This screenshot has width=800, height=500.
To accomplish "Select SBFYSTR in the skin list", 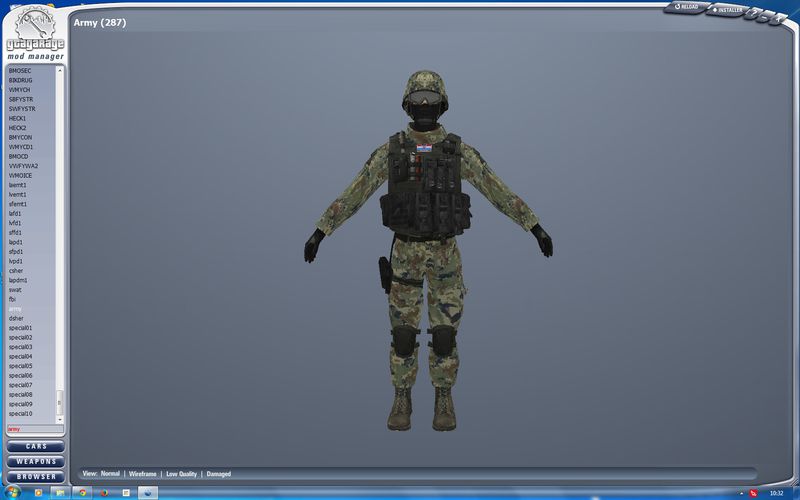I will [21, 99].
